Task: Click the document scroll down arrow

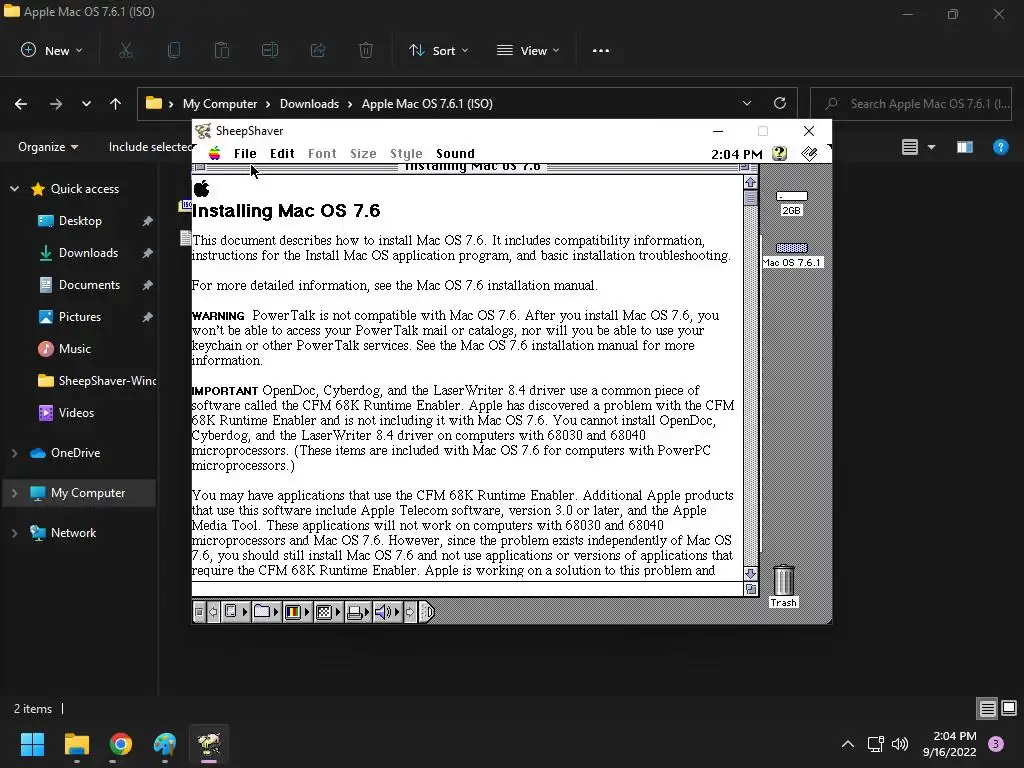Action: point(750,573)
